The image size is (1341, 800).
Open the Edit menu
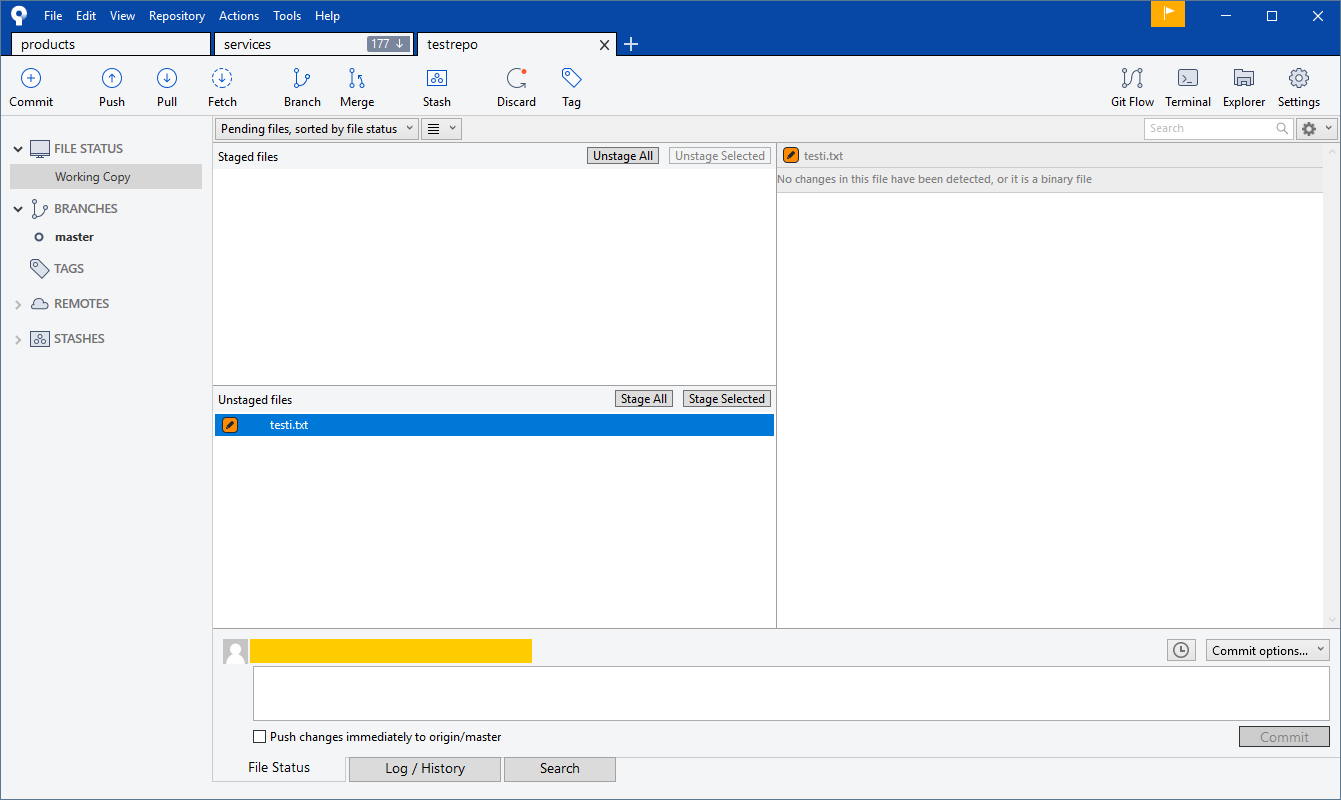point(86,15)
